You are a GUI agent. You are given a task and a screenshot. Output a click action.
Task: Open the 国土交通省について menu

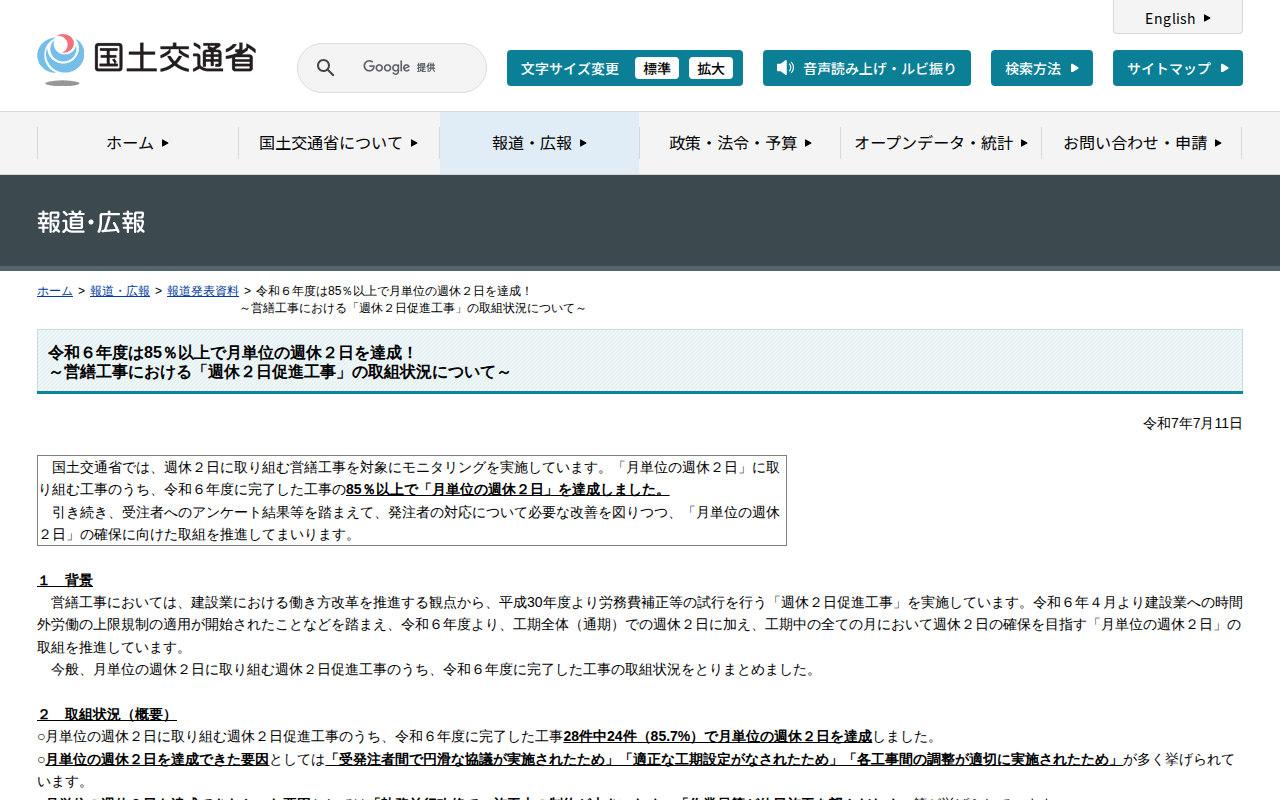tap(339, 143)
